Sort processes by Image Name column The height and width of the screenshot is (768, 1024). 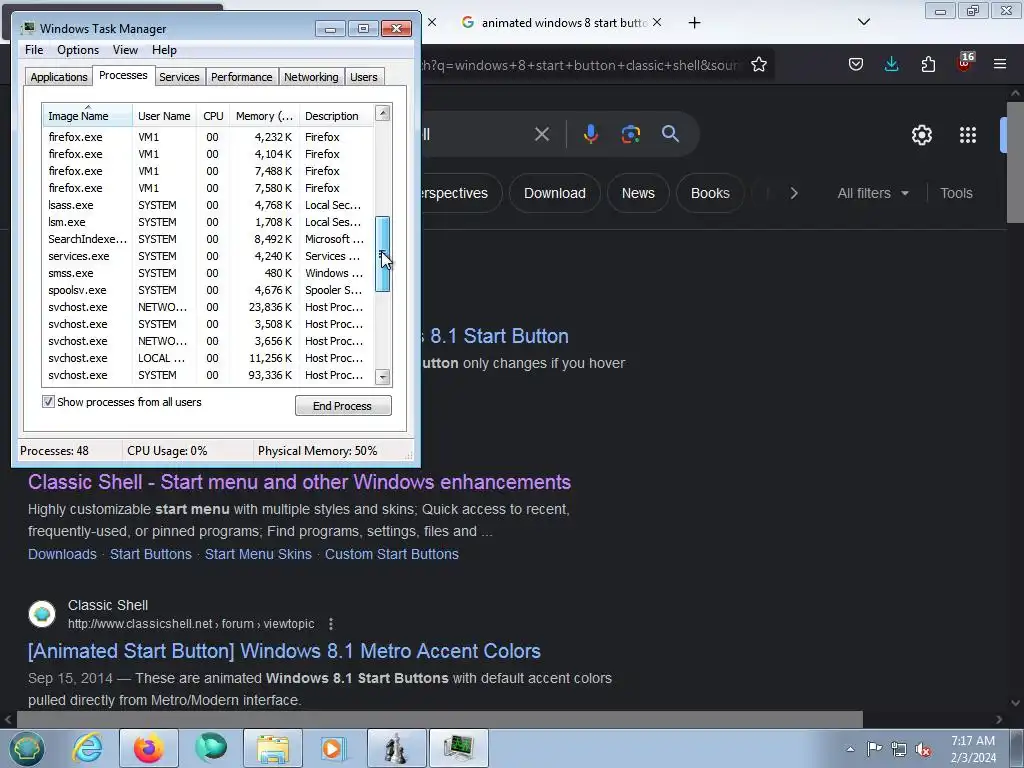point(88,116)
